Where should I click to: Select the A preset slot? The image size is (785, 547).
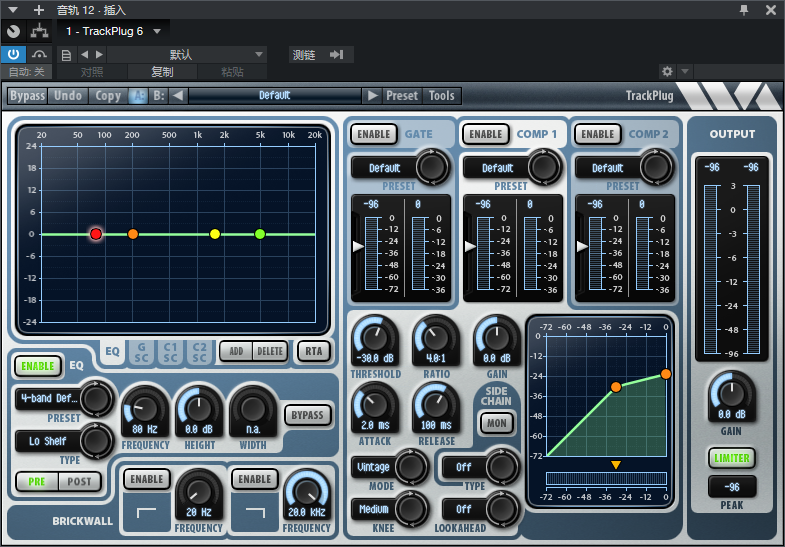[x=138, y=96]
